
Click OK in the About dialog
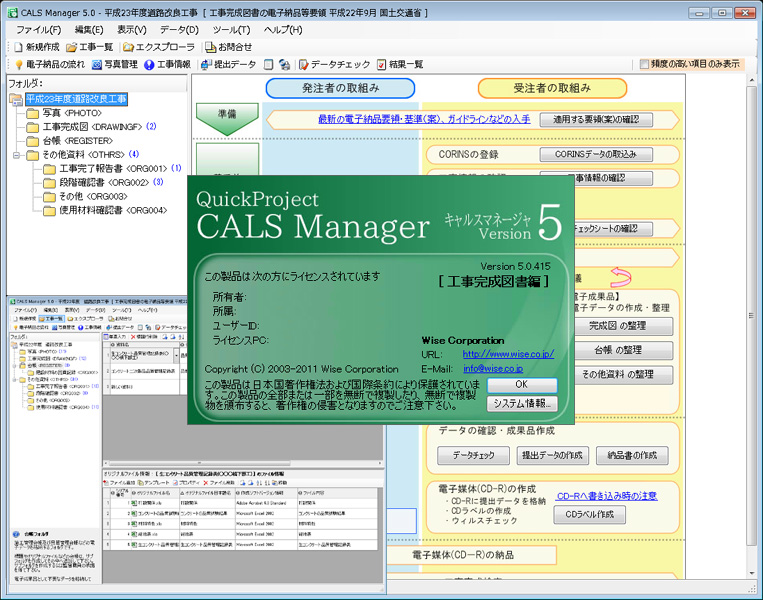pyautogui.click(x=522, y=385)
